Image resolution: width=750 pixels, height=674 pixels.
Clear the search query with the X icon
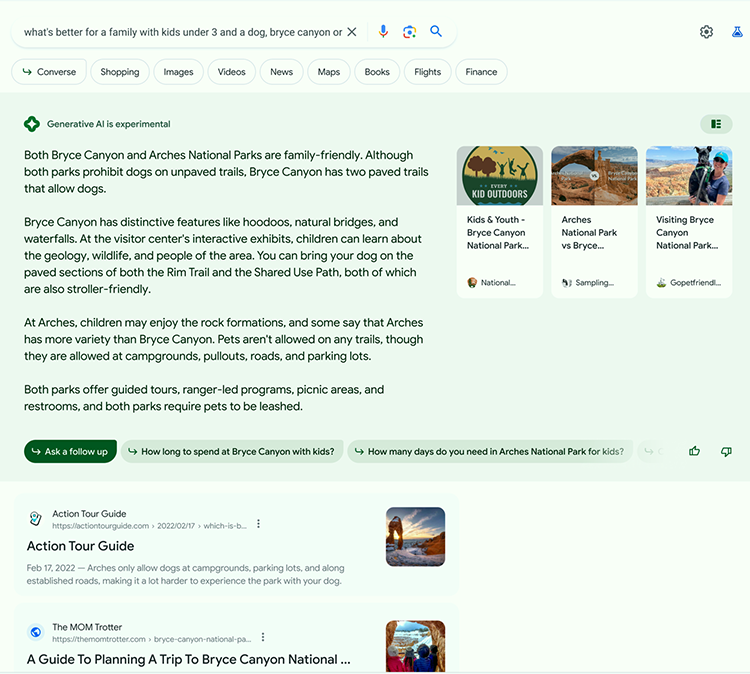tap(352, 32)
